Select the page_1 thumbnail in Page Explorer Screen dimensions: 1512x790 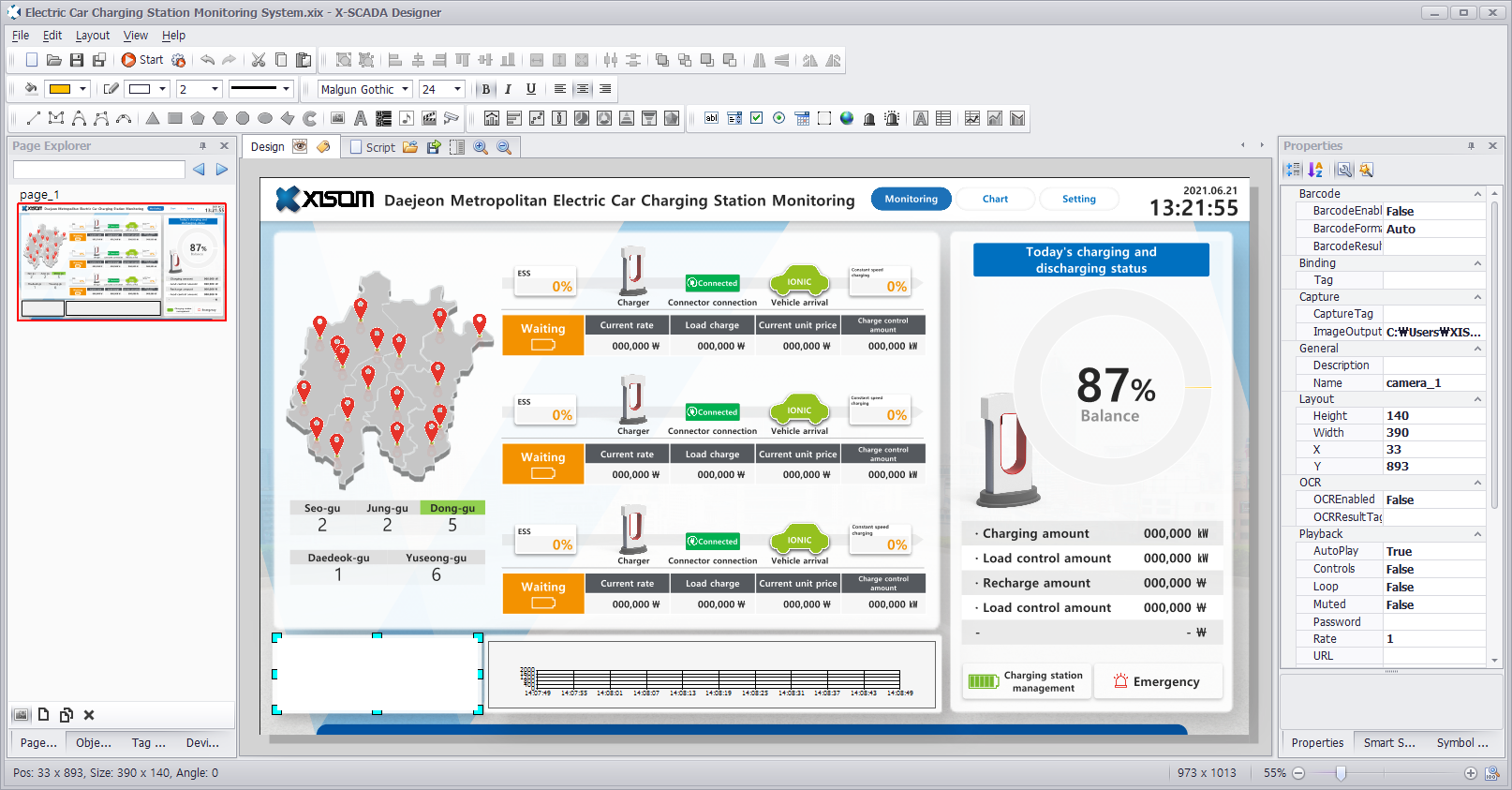coord(122,261)
